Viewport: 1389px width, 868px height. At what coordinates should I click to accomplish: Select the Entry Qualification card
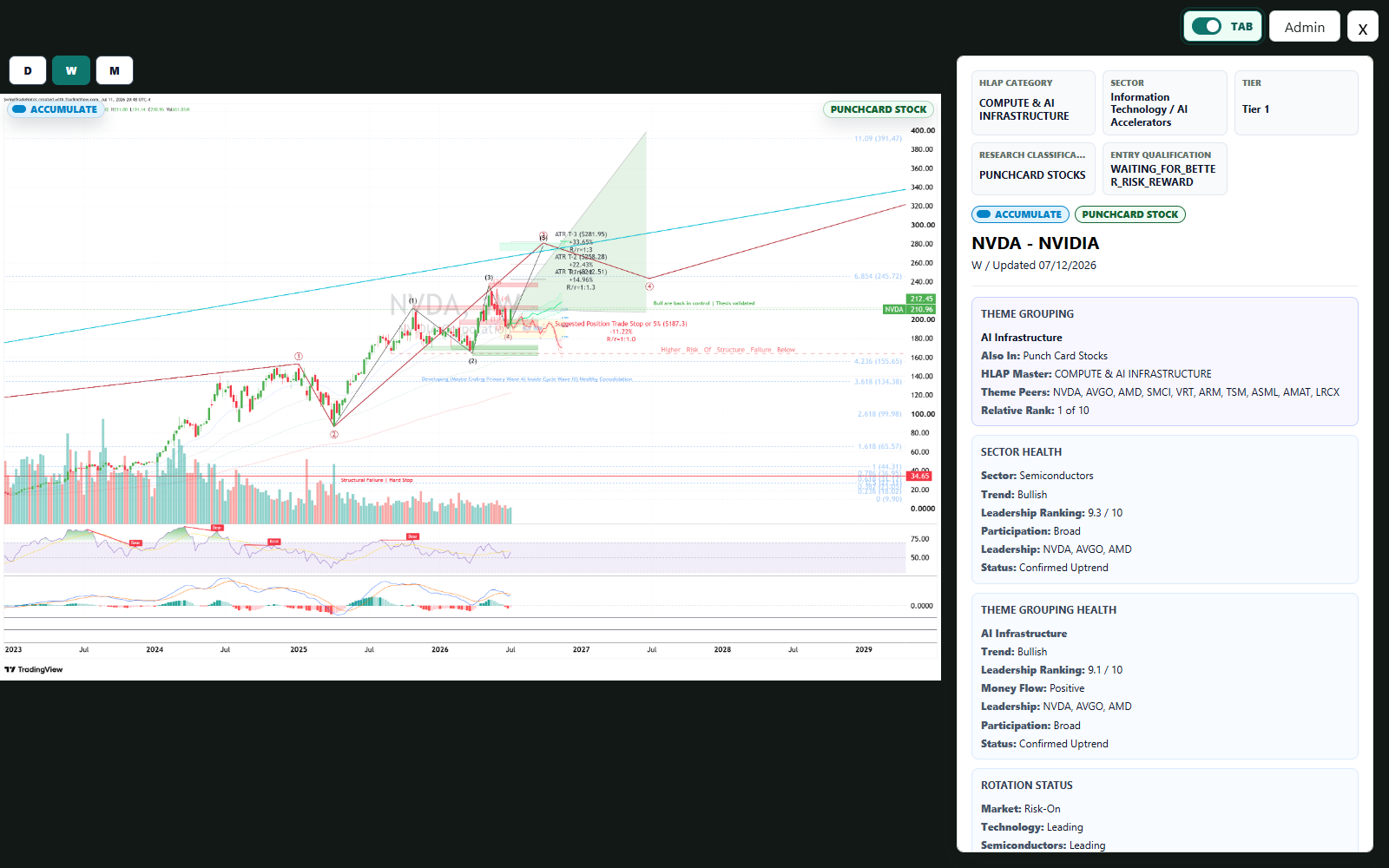tap(1164, 168)
